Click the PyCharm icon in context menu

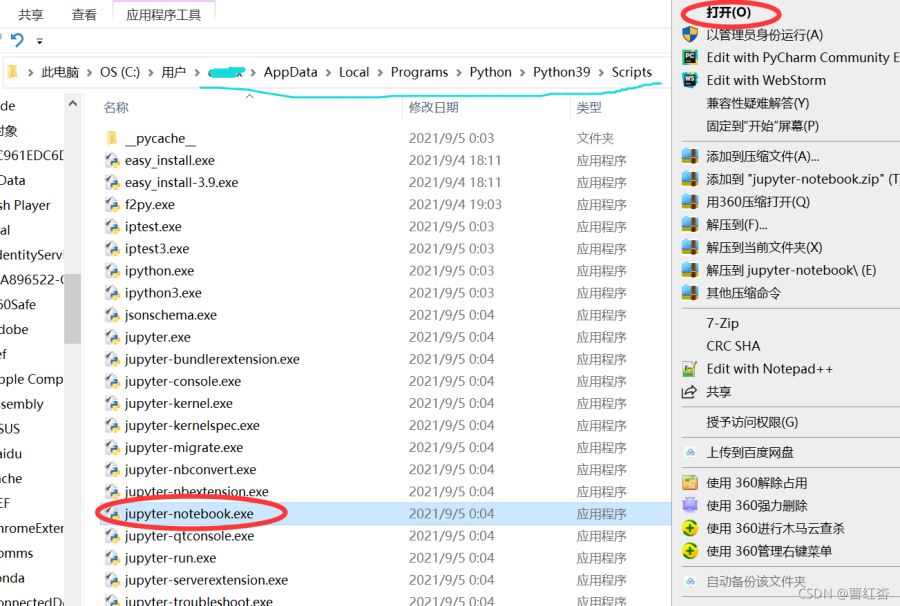pos(689,58)
